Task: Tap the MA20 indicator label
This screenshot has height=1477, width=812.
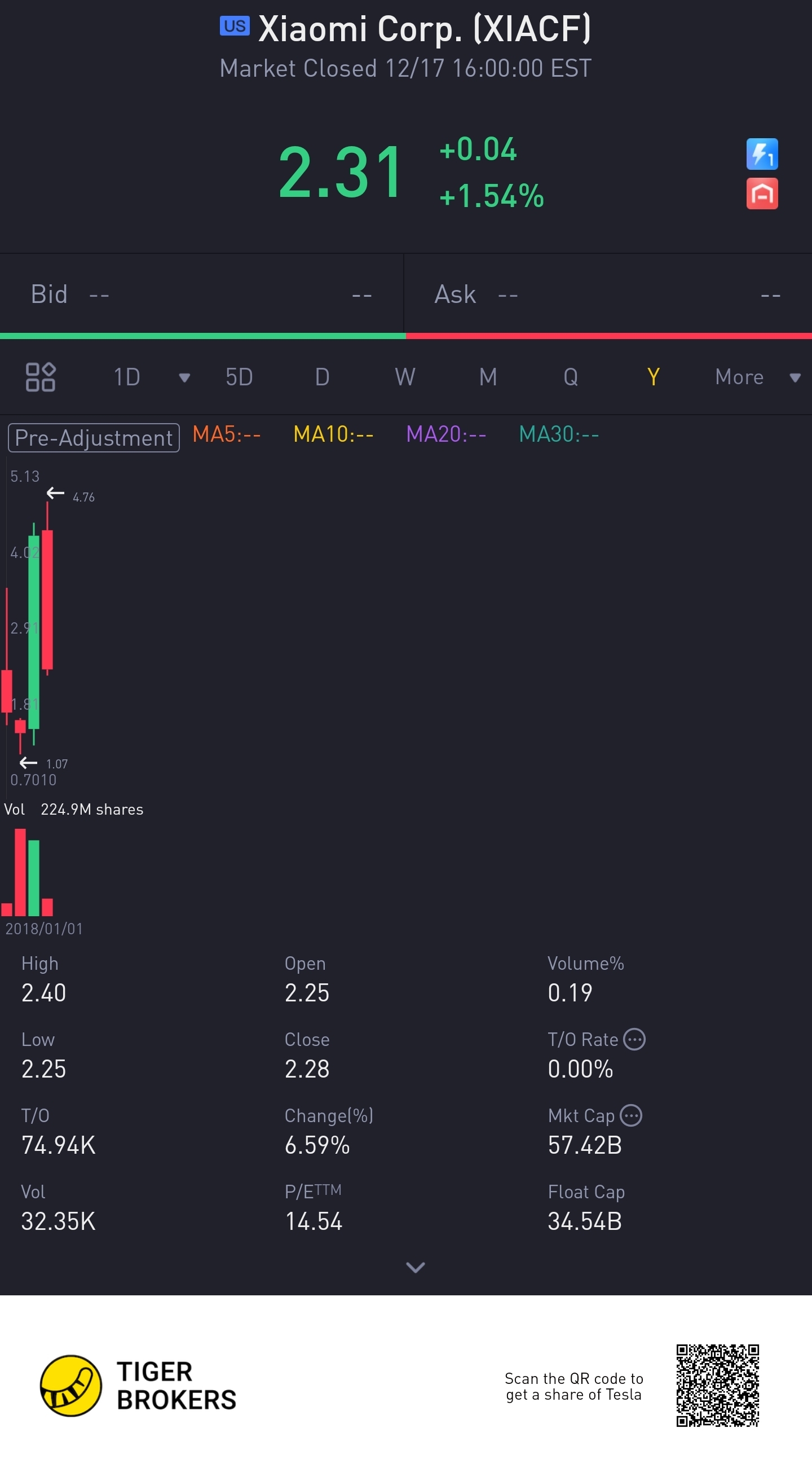Action: point(446,434)
